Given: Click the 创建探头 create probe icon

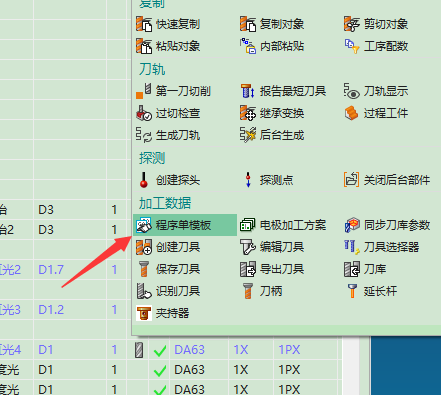Looking at the screenshot, I should coord(144,180).
